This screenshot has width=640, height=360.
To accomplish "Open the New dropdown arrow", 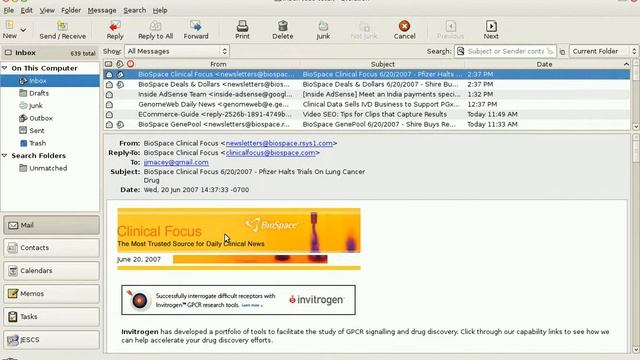I will coord(23,30).
